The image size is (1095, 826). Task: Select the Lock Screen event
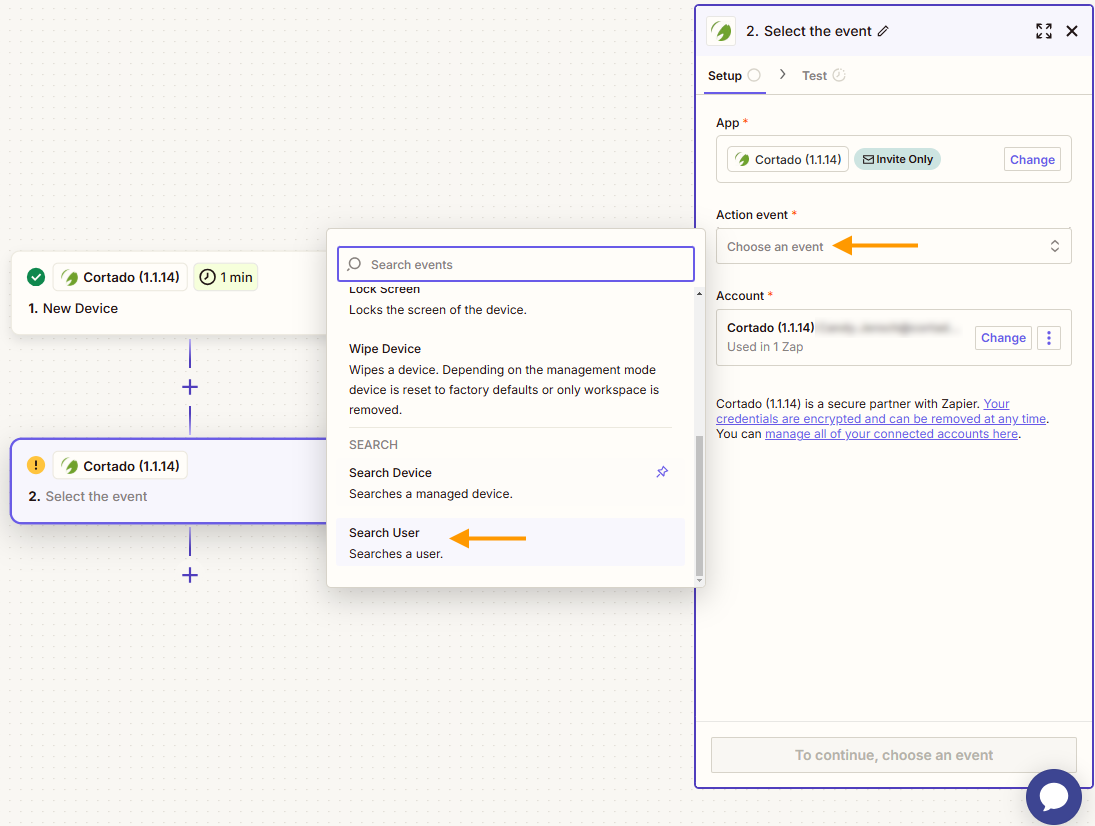[510, 300]
